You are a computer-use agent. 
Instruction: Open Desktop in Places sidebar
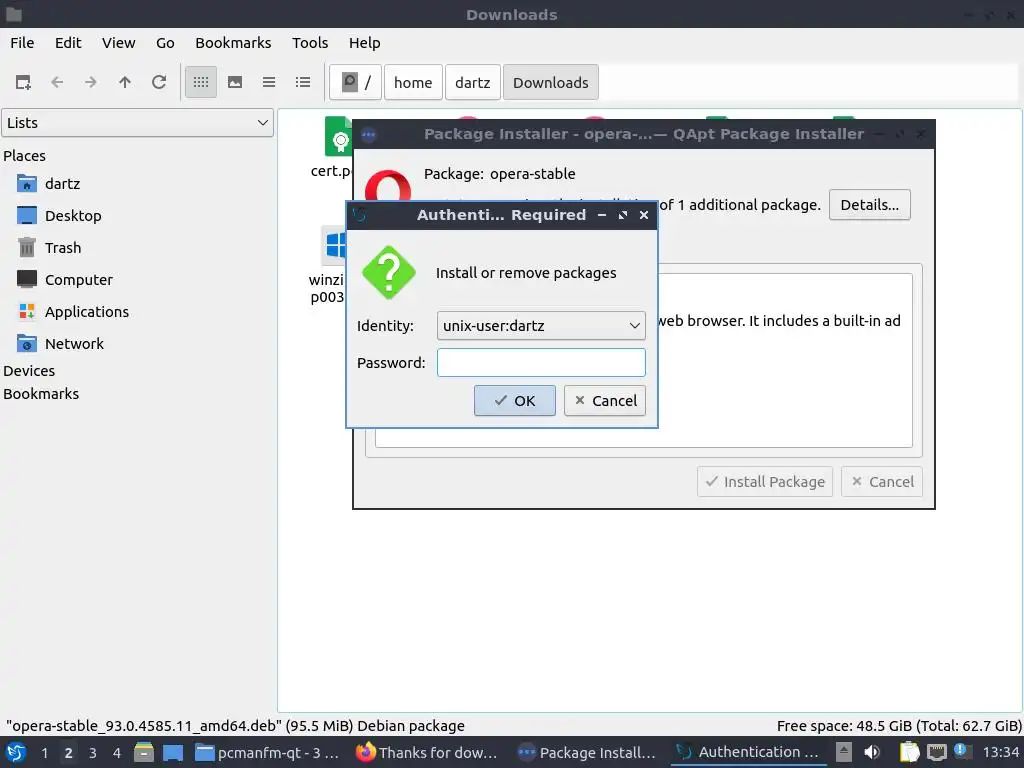[x=72, y=216]
